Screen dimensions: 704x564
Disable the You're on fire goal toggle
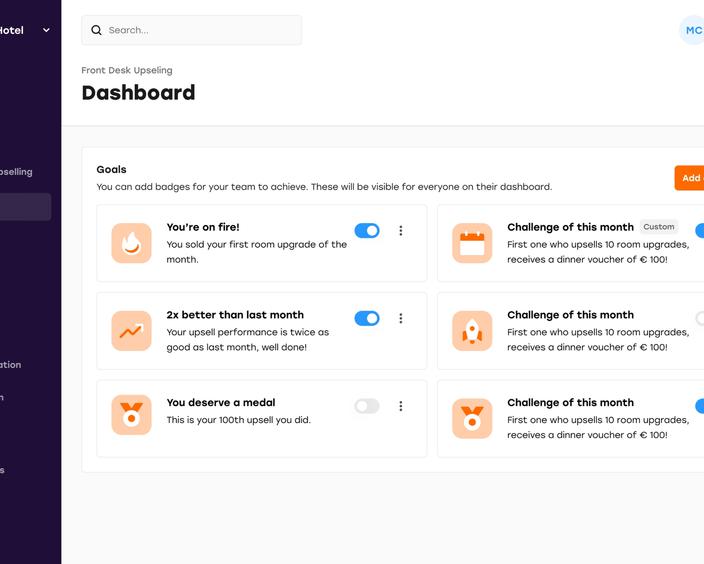pyautogui.click(x=367, y=231)
